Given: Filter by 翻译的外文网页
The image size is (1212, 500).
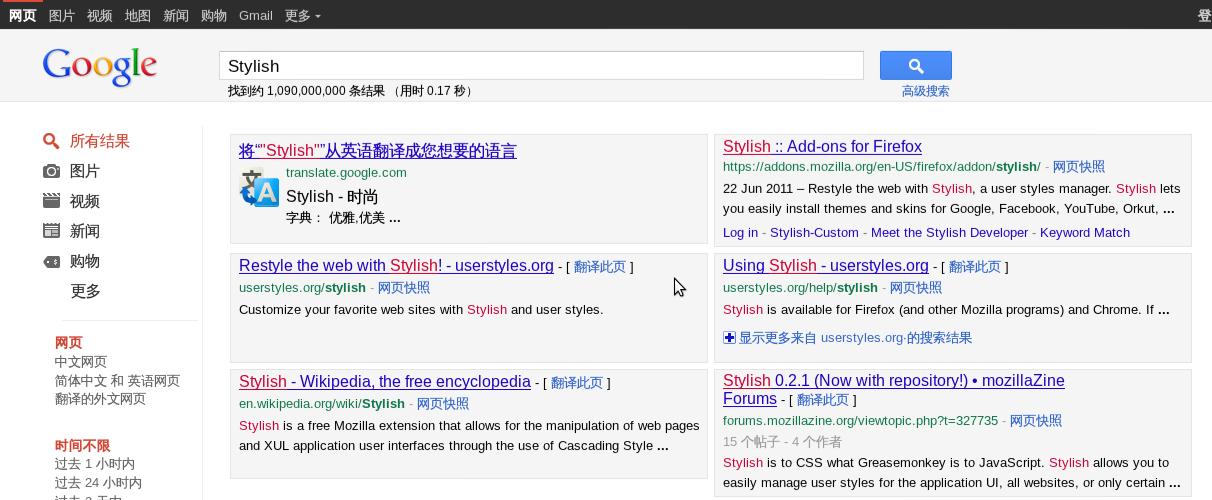Looking at the screenshot, I should [x=100, y=399].
